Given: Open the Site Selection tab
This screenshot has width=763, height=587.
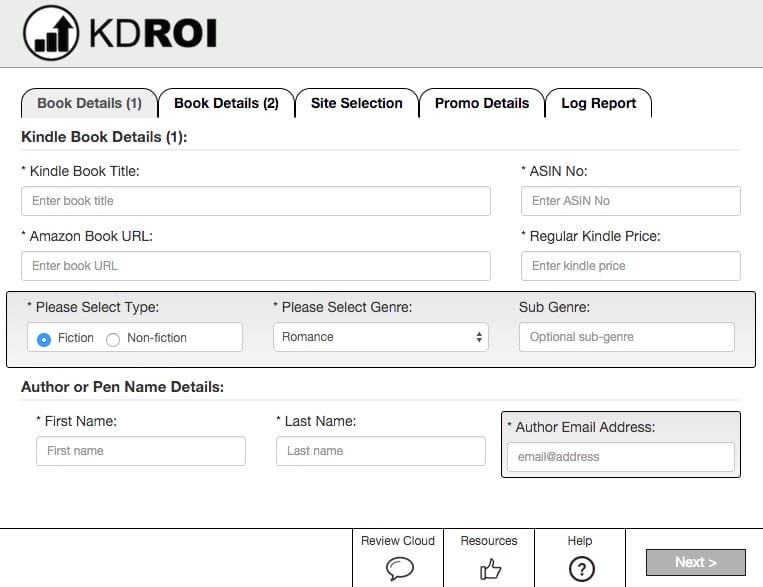Looking at the screenshot, I should 357,103.
